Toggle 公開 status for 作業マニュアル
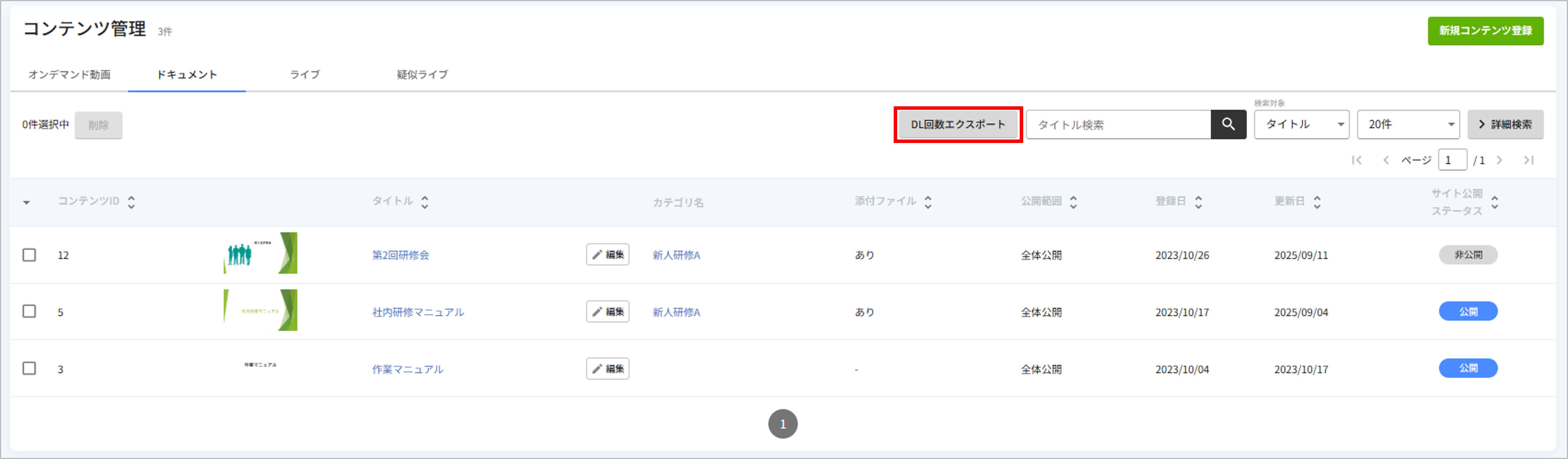1568x459 pixels. point(1468,368)
